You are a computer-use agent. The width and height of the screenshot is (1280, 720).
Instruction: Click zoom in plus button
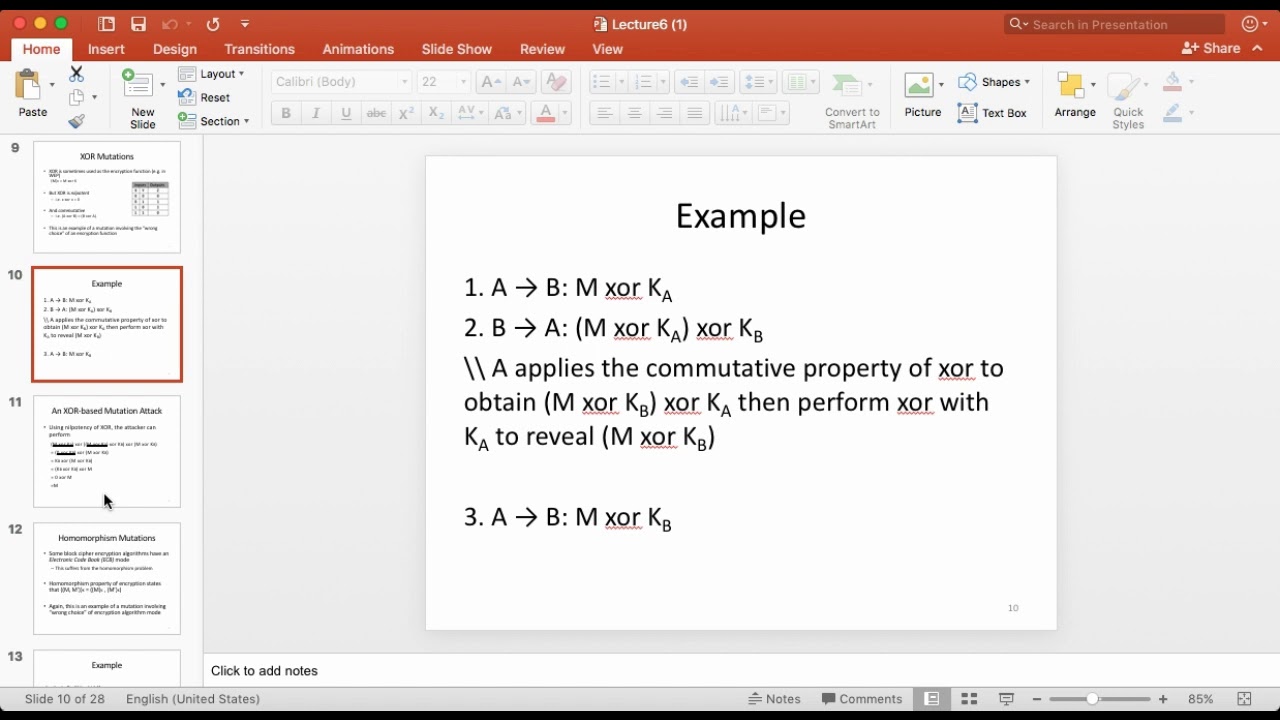(x=1163, y=699)
